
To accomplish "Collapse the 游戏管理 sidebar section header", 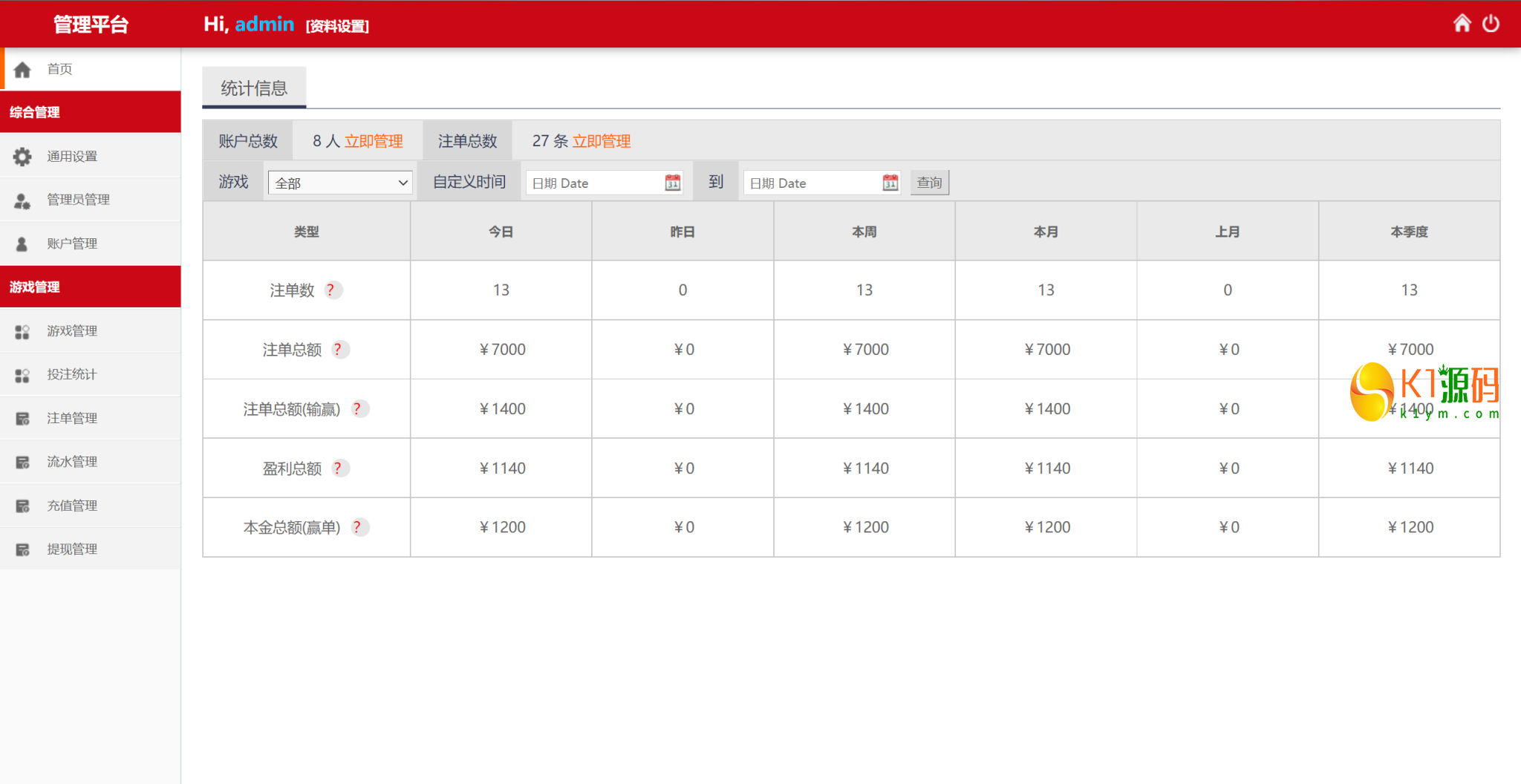I will pyautogui.click(x=90, y=287).
